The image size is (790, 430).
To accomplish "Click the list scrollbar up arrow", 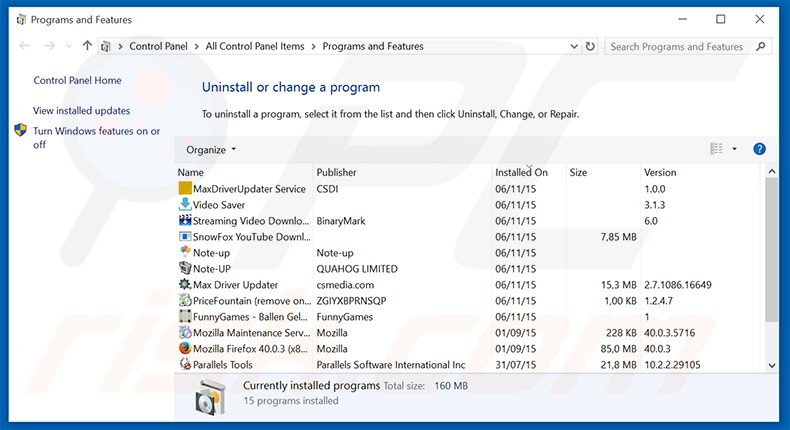I will point(771,171).
